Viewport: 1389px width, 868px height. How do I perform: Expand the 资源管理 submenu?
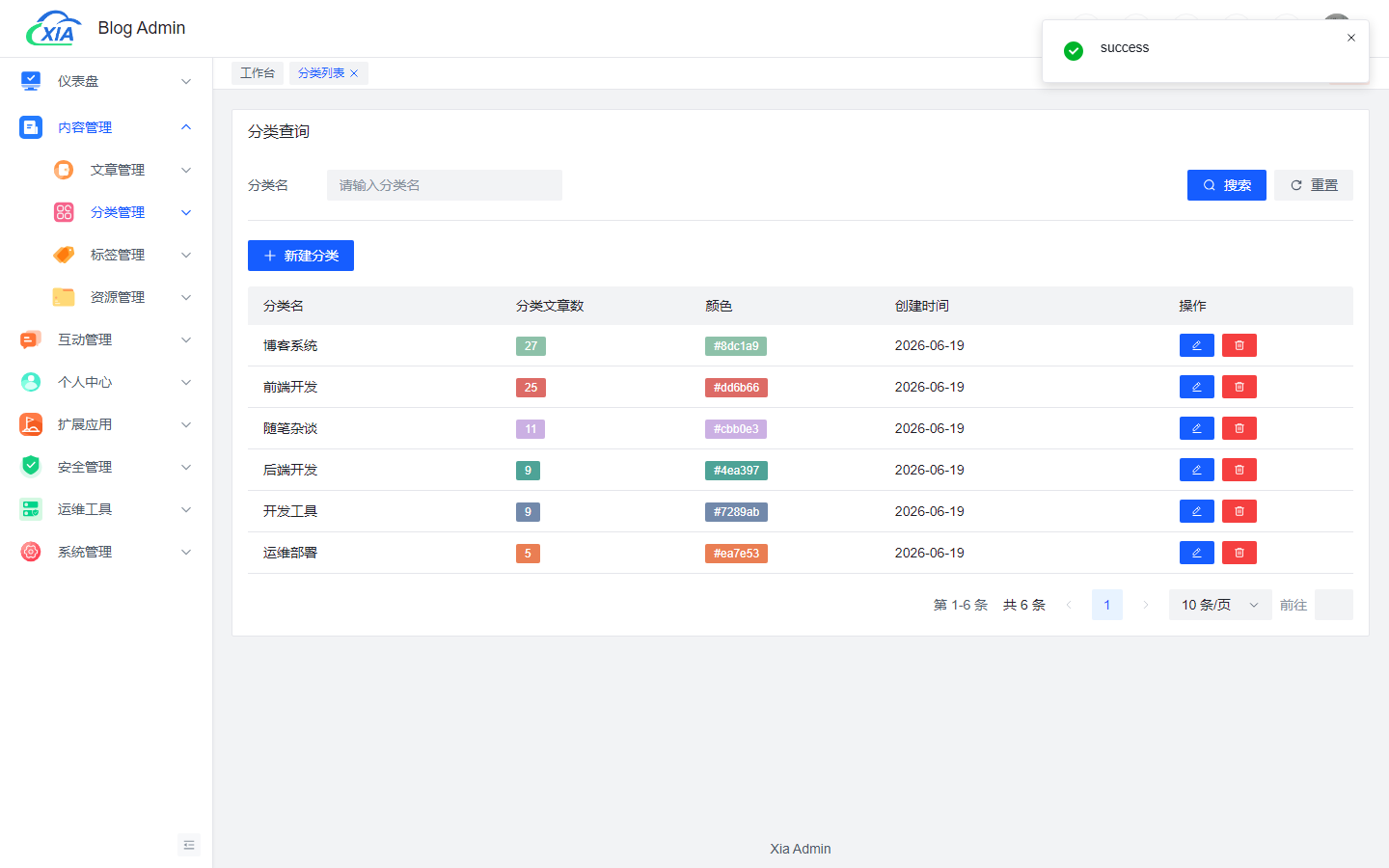point(186,297)
